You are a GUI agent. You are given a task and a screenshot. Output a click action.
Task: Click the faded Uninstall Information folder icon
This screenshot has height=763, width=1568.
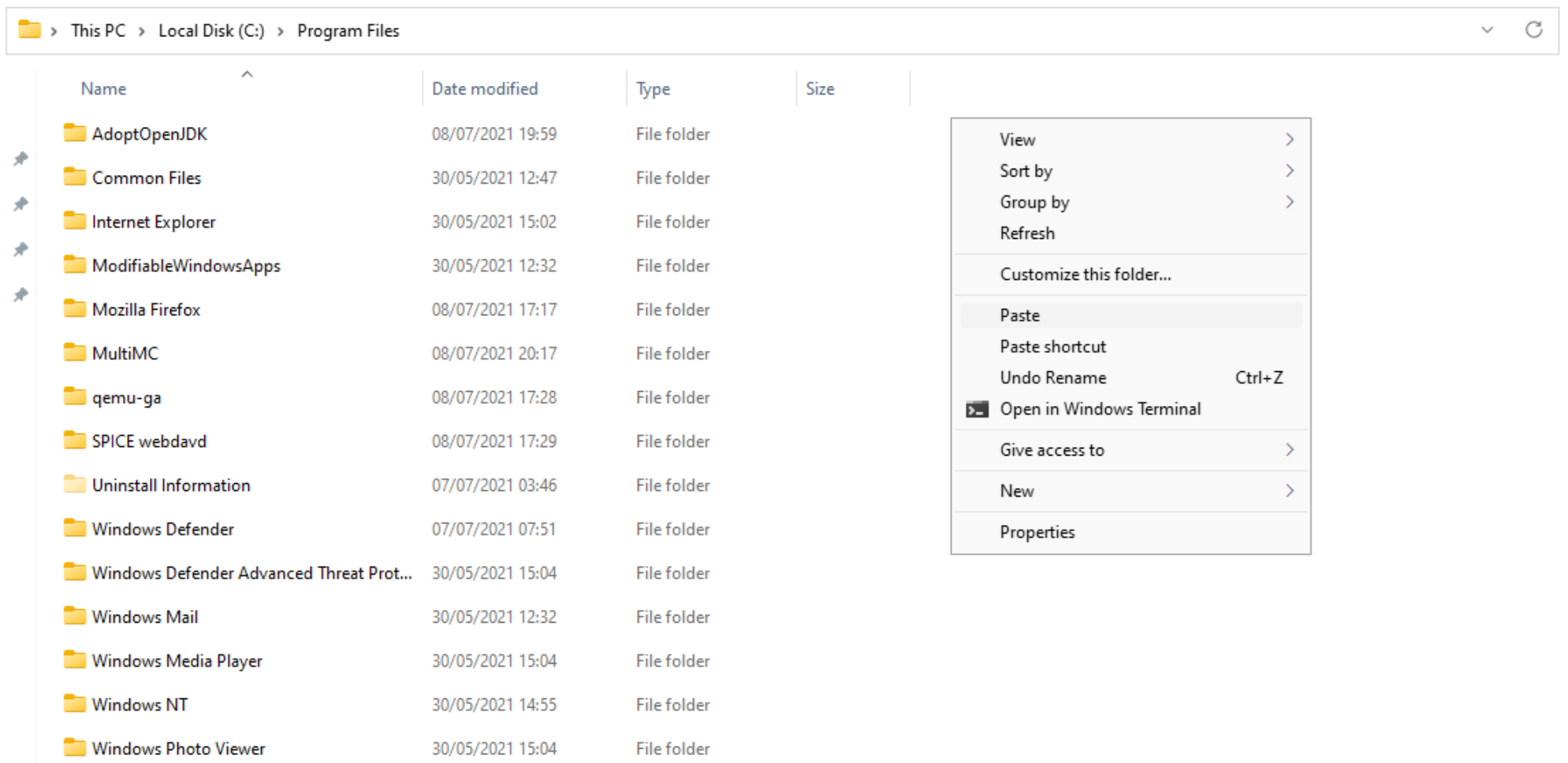tap(75, 485)
